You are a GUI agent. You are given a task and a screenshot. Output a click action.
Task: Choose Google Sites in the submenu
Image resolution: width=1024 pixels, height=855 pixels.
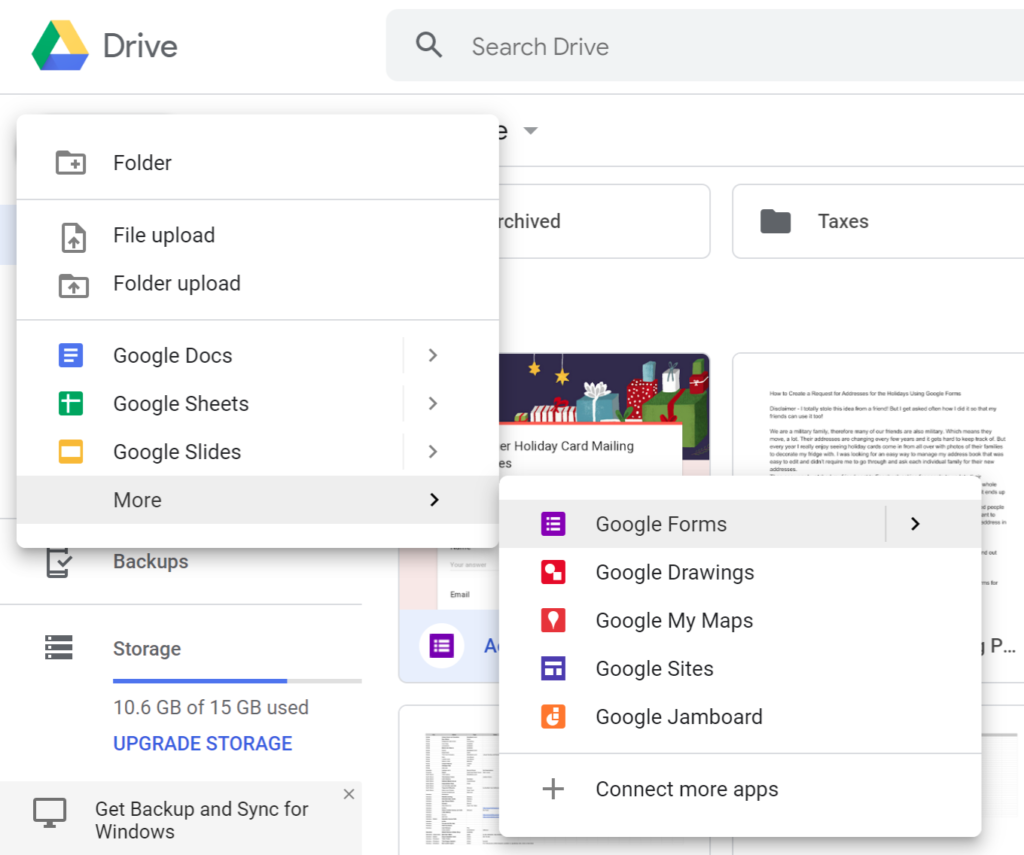[x=740, y=668]
